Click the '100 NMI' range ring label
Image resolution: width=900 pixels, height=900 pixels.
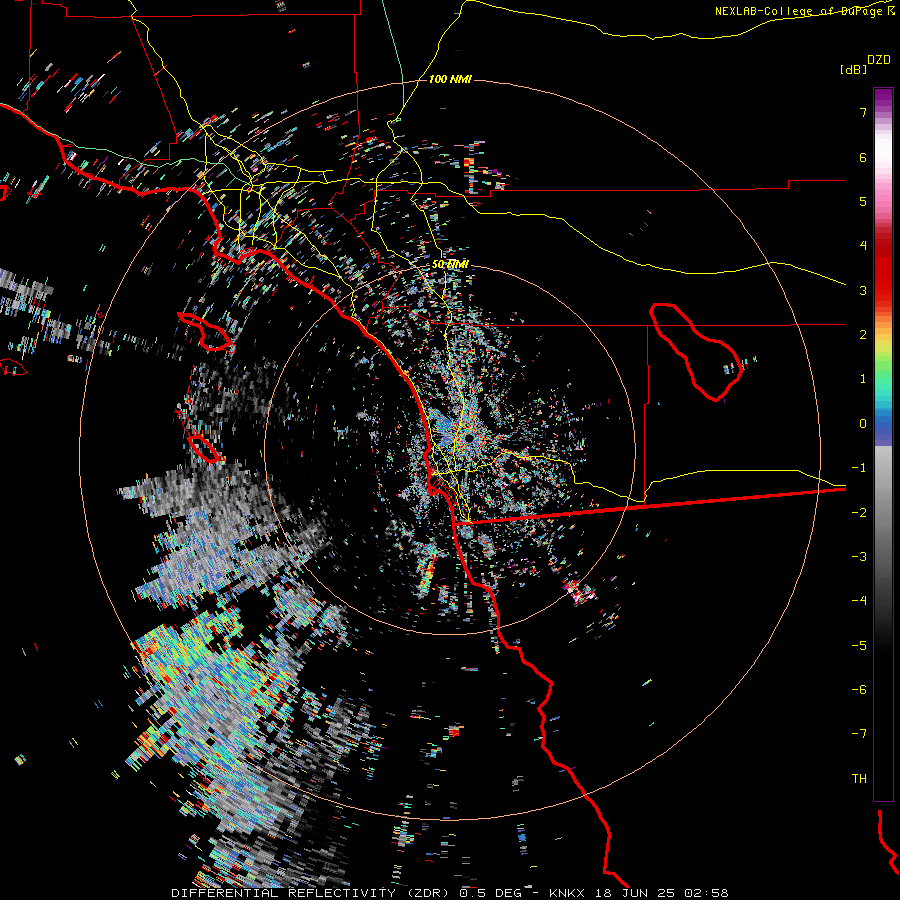[450, 79]
